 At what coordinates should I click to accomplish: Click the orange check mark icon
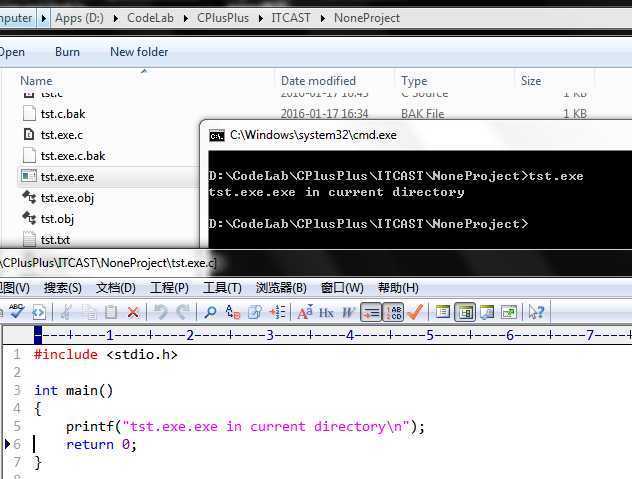coord(415,312)
